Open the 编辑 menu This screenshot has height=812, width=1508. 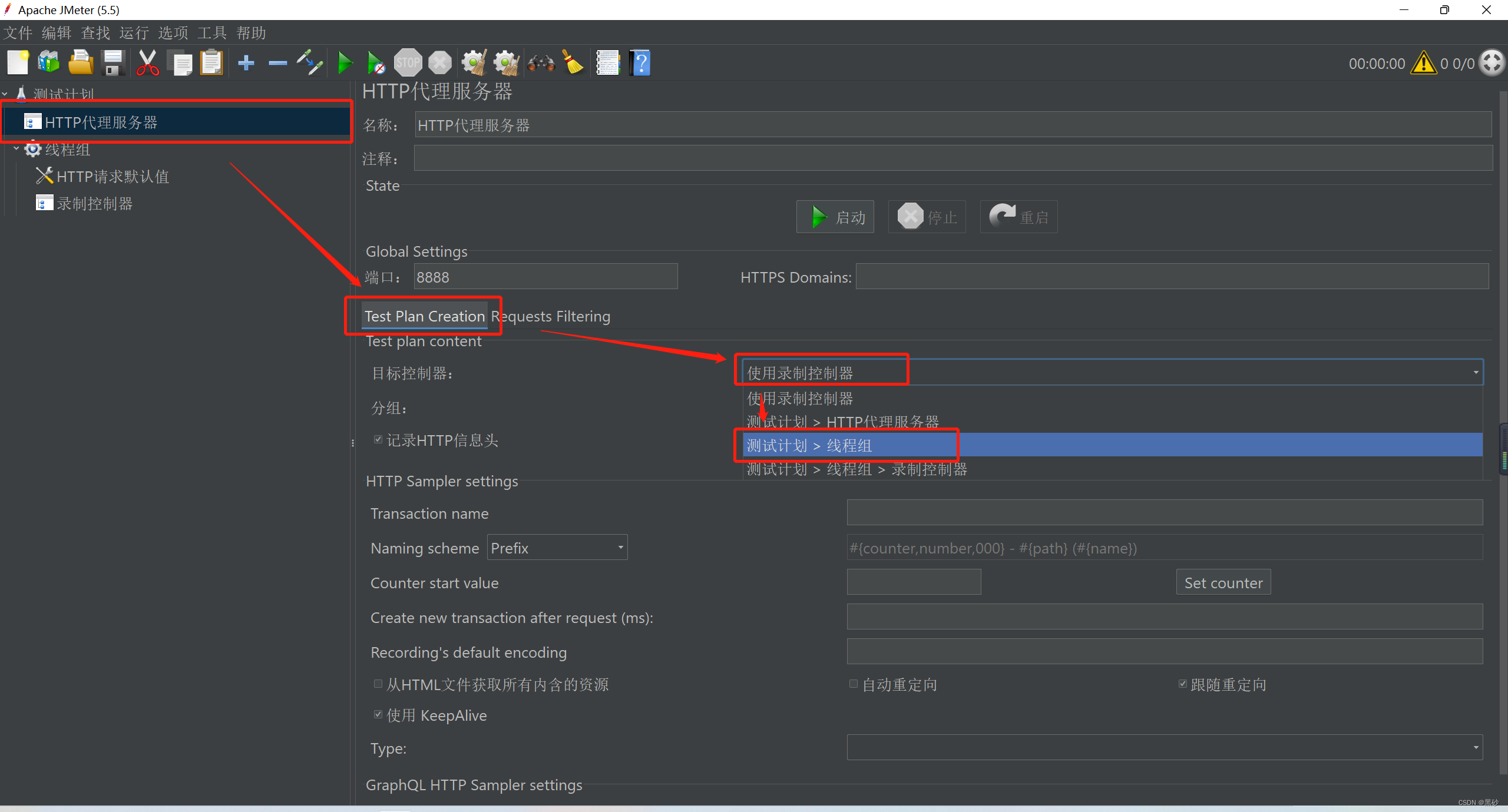click(x=57, y=33)
